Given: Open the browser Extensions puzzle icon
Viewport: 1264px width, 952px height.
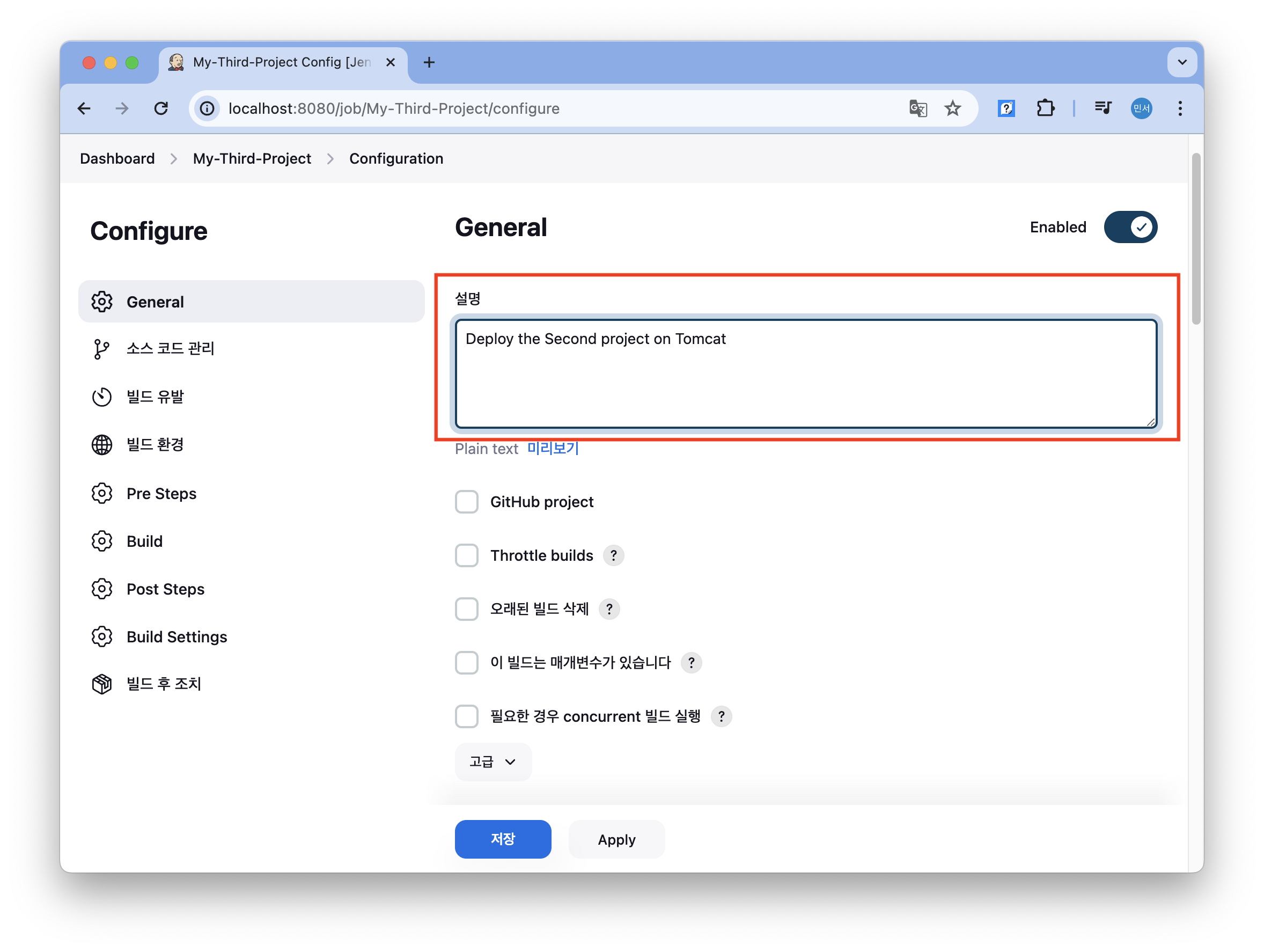Looking at the screenshot, I should (1045, 108).
